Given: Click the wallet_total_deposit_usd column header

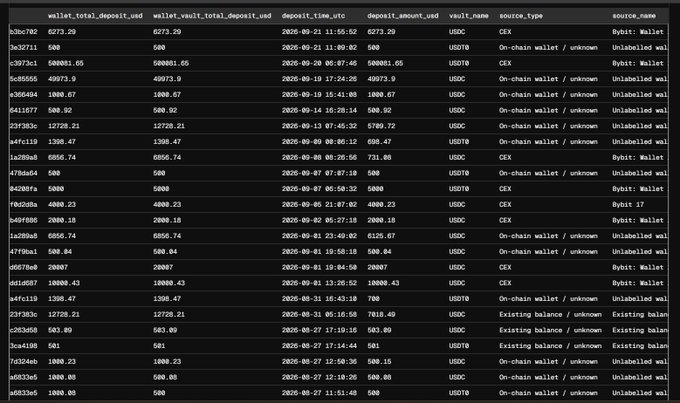Looking at the screenshot, I should (x=95, y=16).
